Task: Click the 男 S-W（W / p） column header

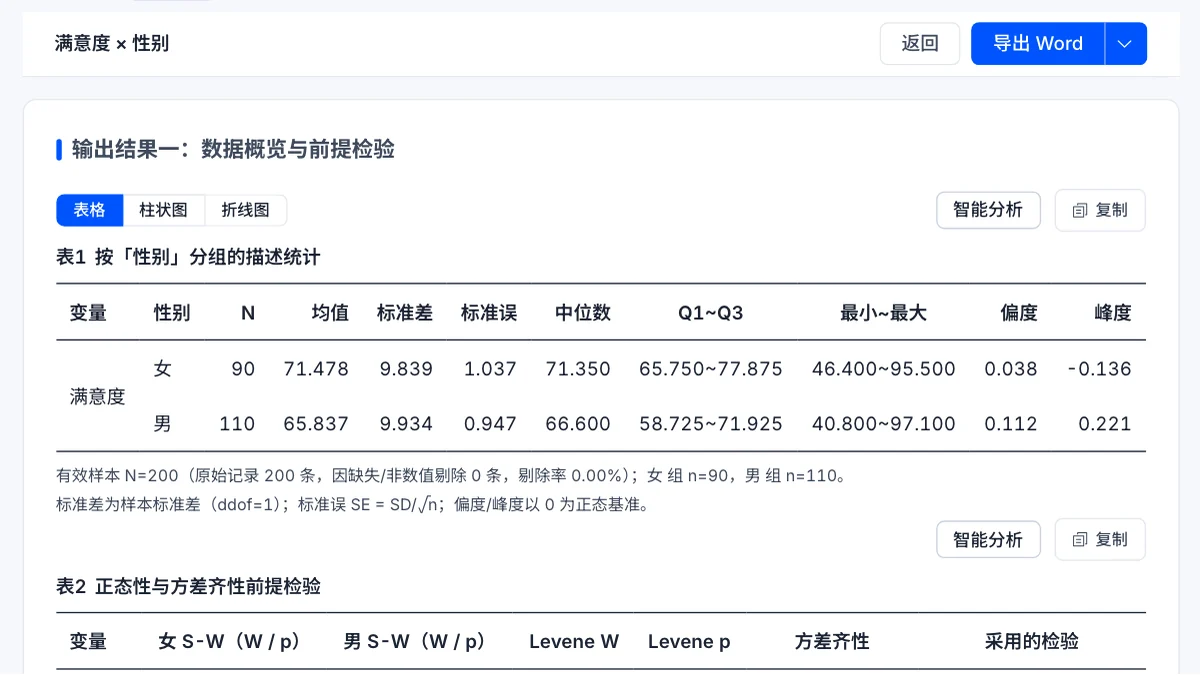Action: tap(415, 642)
